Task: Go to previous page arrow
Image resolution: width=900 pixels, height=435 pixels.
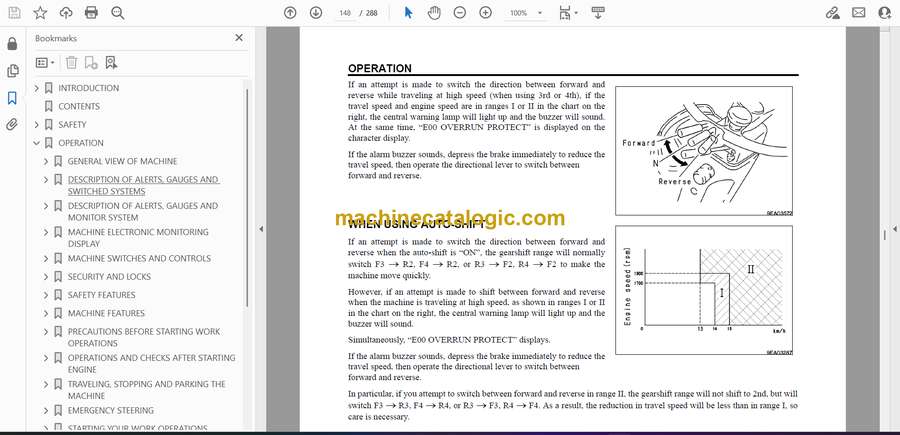Action: 290,13
